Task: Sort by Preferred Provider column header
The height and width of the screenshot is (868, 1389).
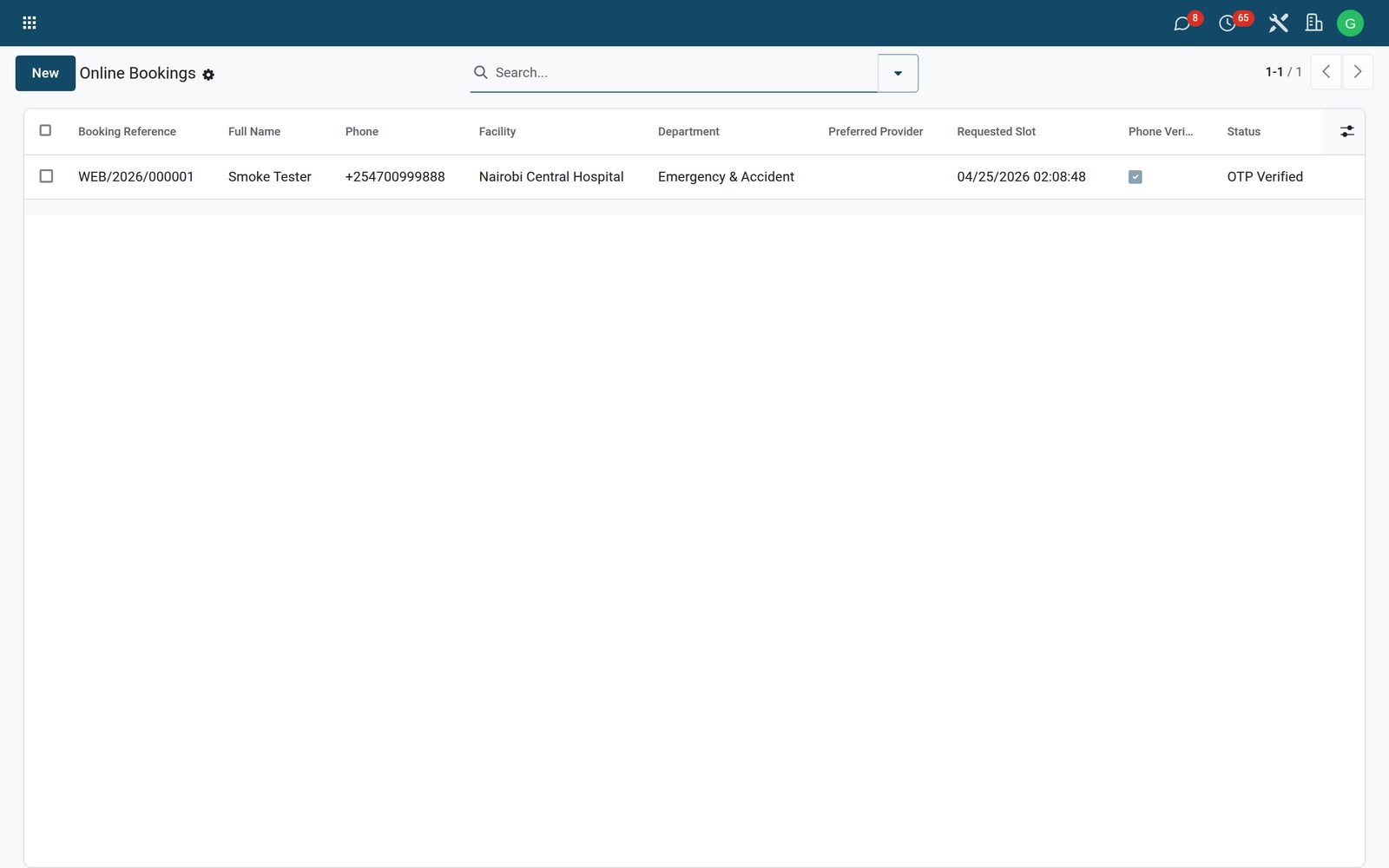Action: pos(875,132)
